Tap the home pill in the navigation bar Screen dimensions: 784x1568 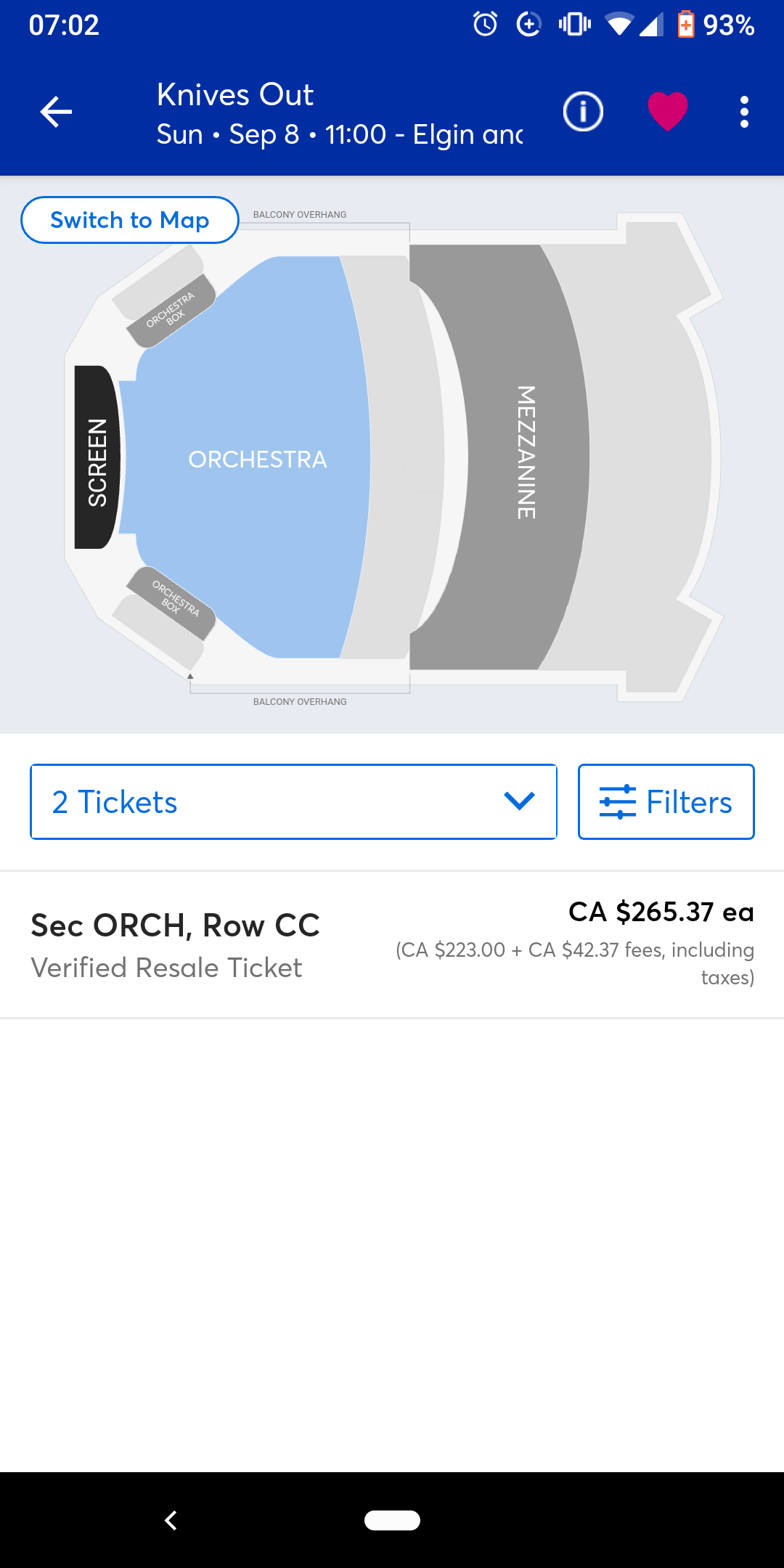(x=392, y=1520)
